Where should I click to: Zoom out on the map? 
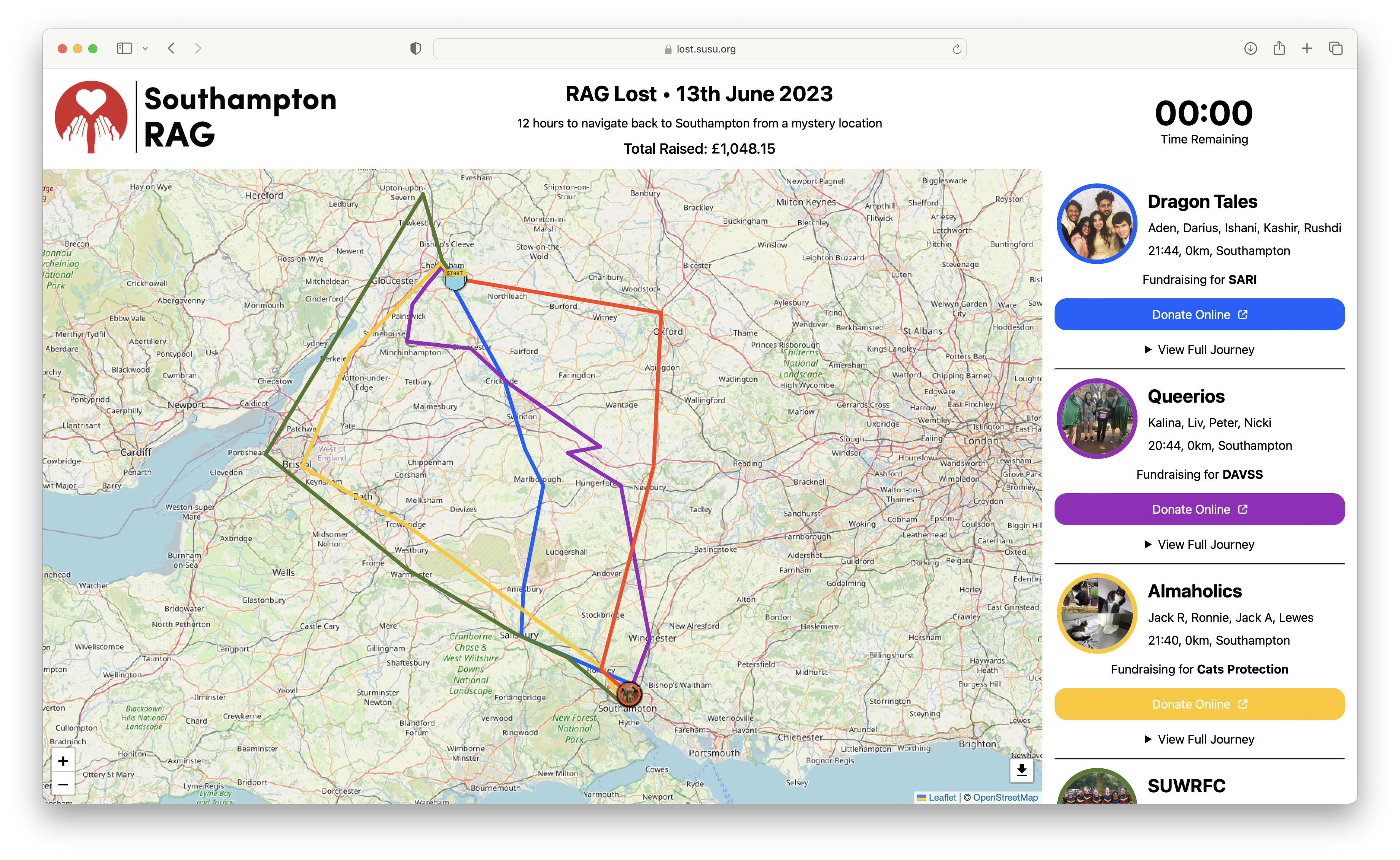[x=63, y=784]
